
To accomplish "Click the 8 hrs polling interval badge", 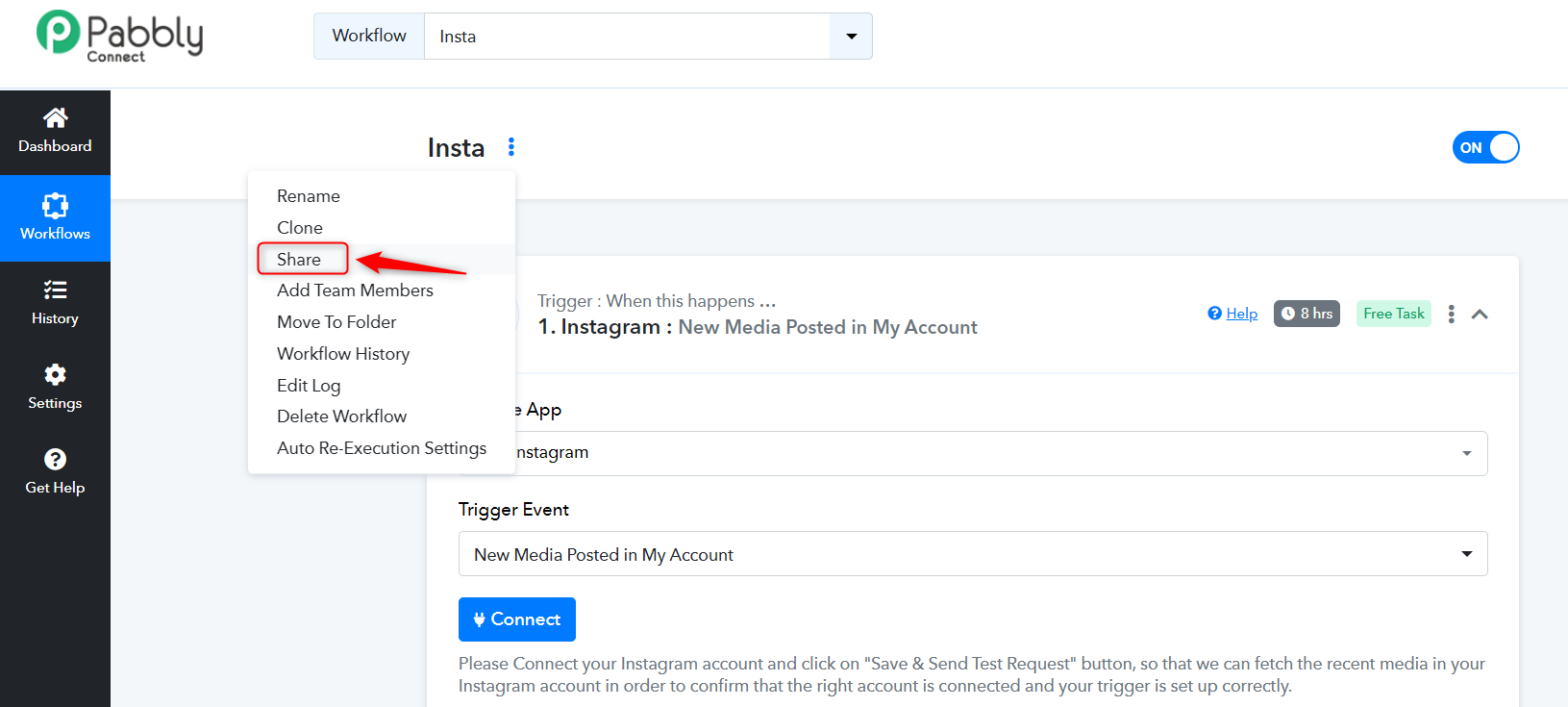I will [x=1307, y=314].
